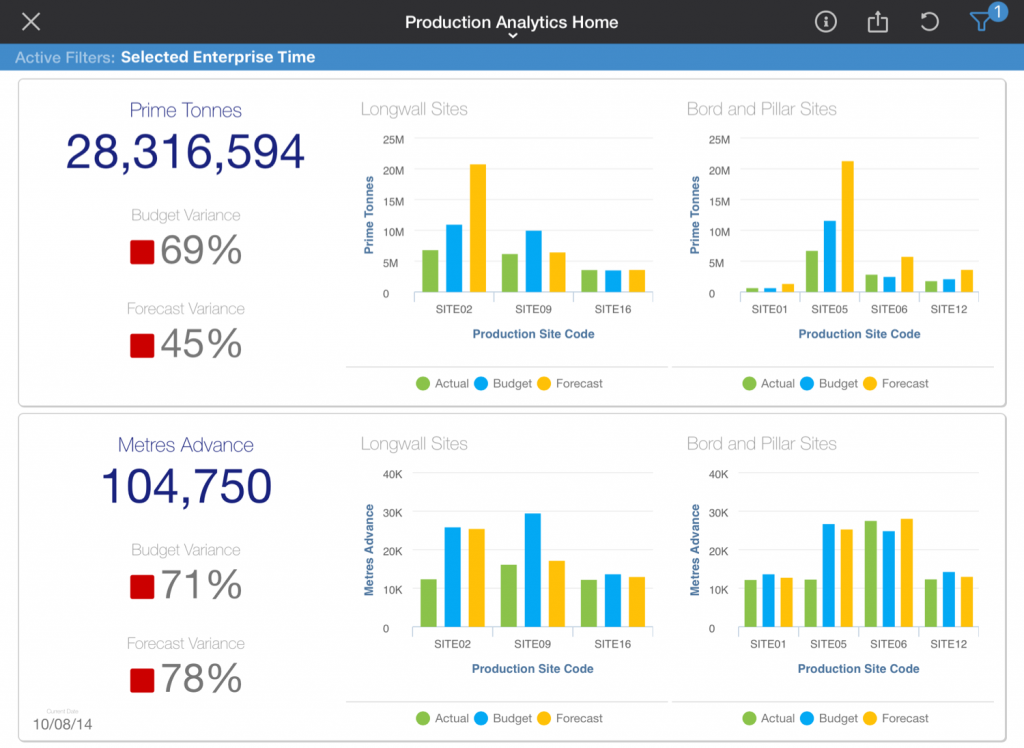Click the Prime Tonnes total value 28,316,594
Viewport: 1024px width, 748px height.
[185, 152]
